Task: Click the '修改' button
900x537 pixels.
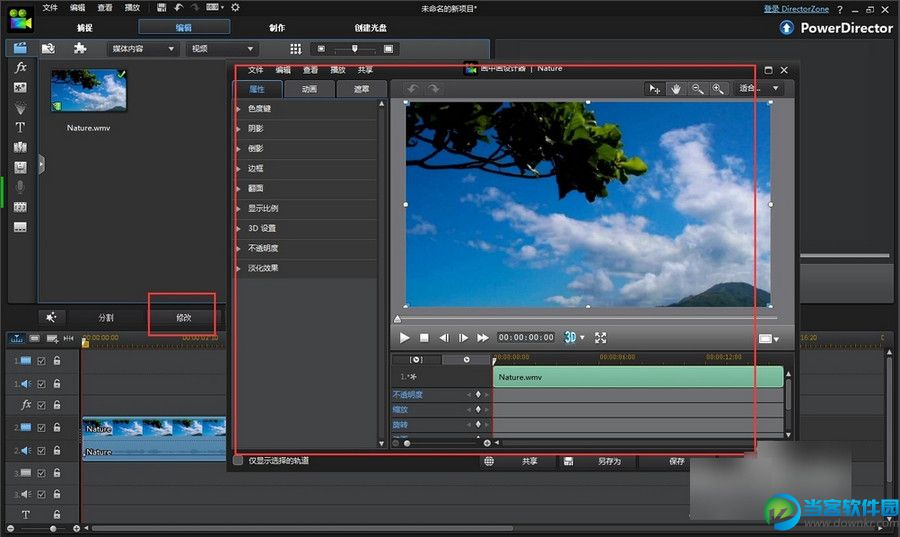Action: click(183, 317)
